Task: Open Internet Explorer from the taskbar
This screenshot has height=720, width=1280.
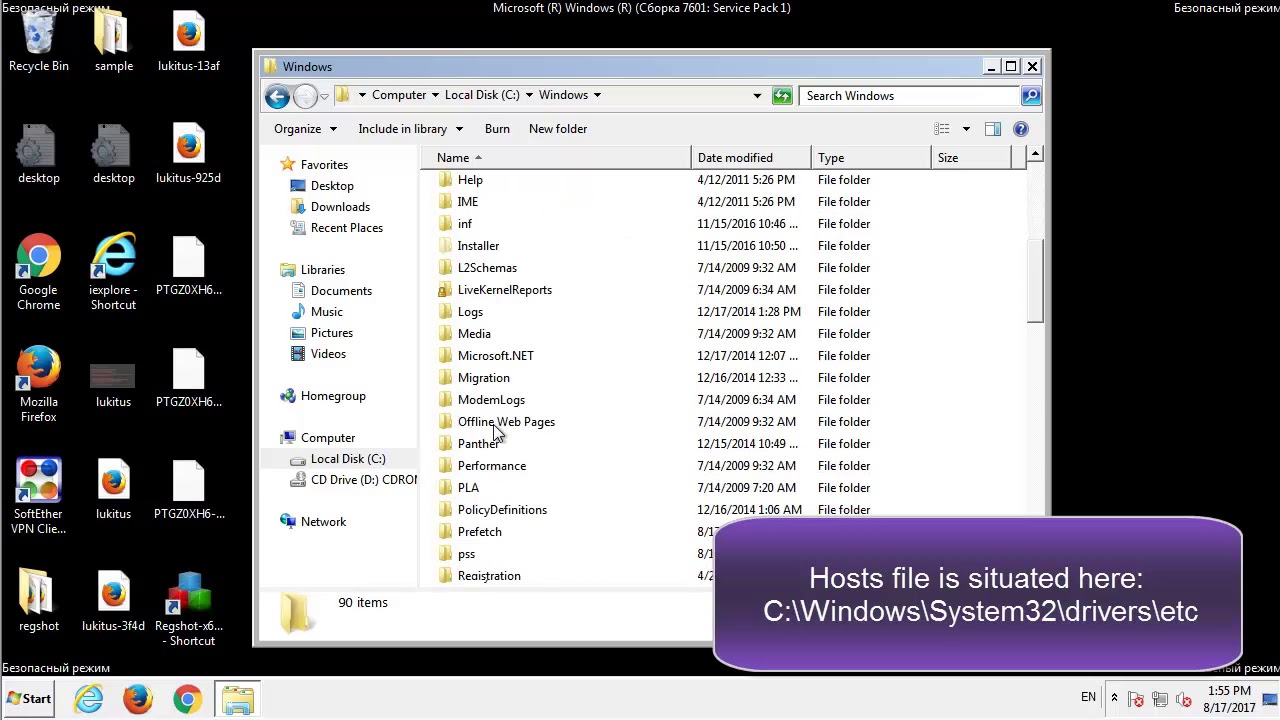Action: click(x=89, y=698)
